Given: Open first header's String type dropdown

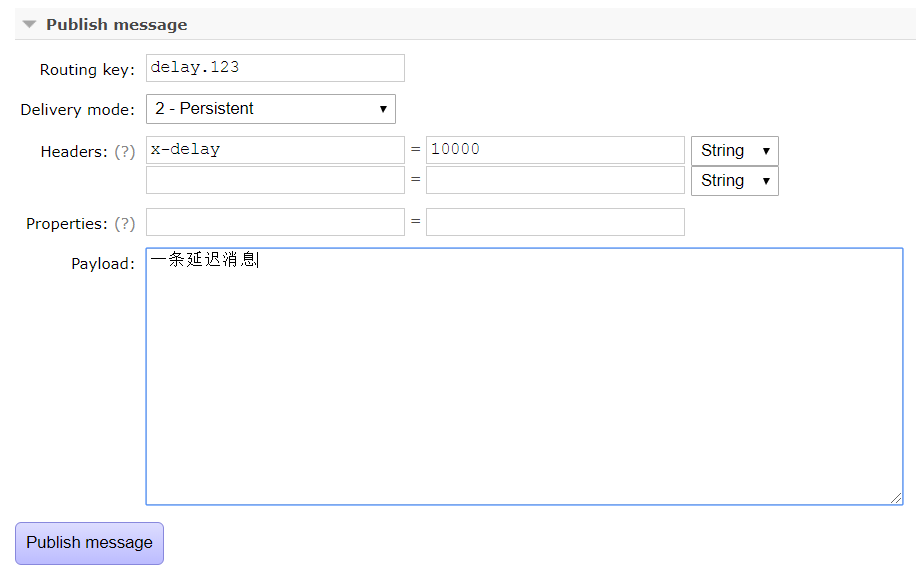Looking at the screenshot, I should pos(735,151).
